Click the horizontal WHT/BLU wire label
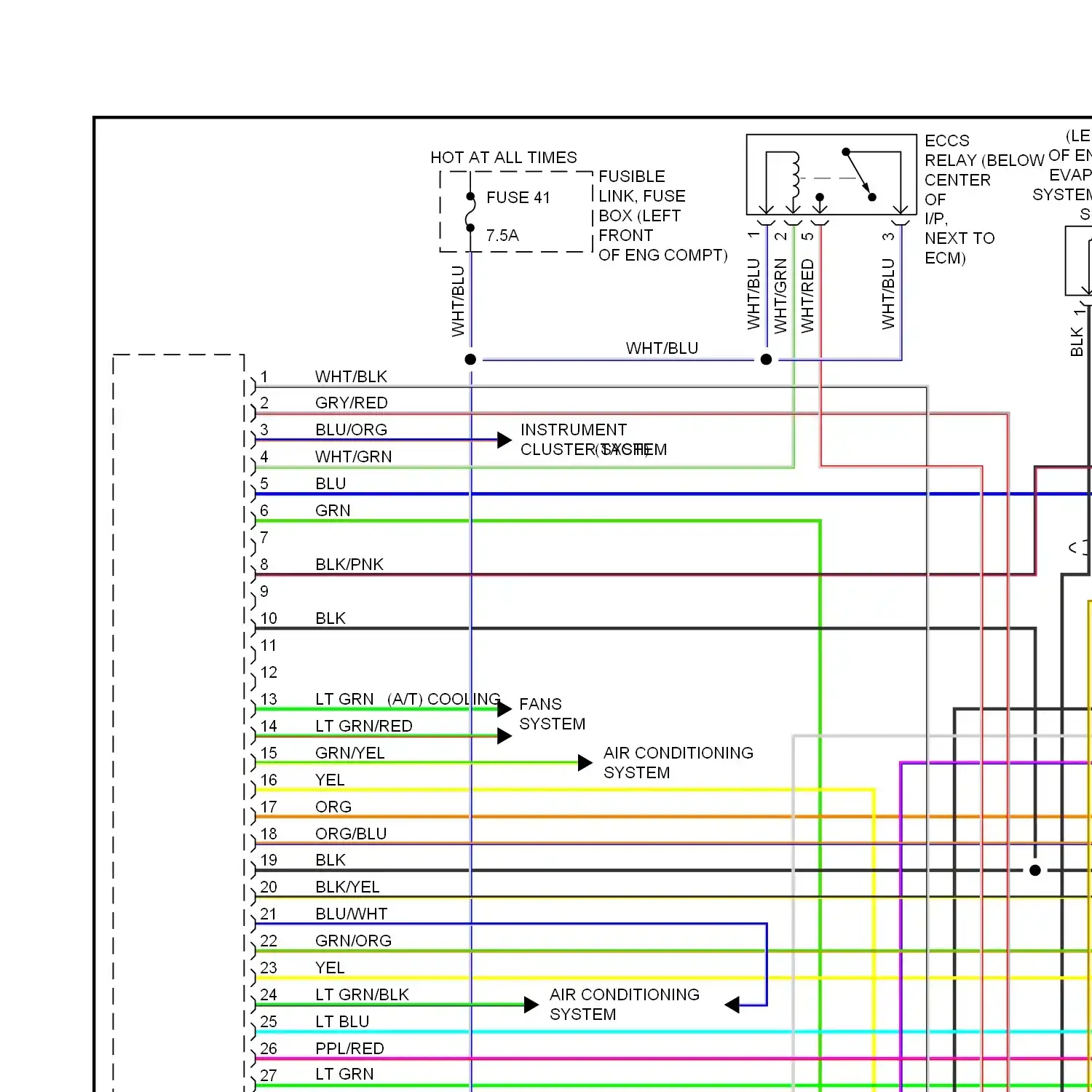This screenshot has width=1092, height=1092. click(662, 348)
